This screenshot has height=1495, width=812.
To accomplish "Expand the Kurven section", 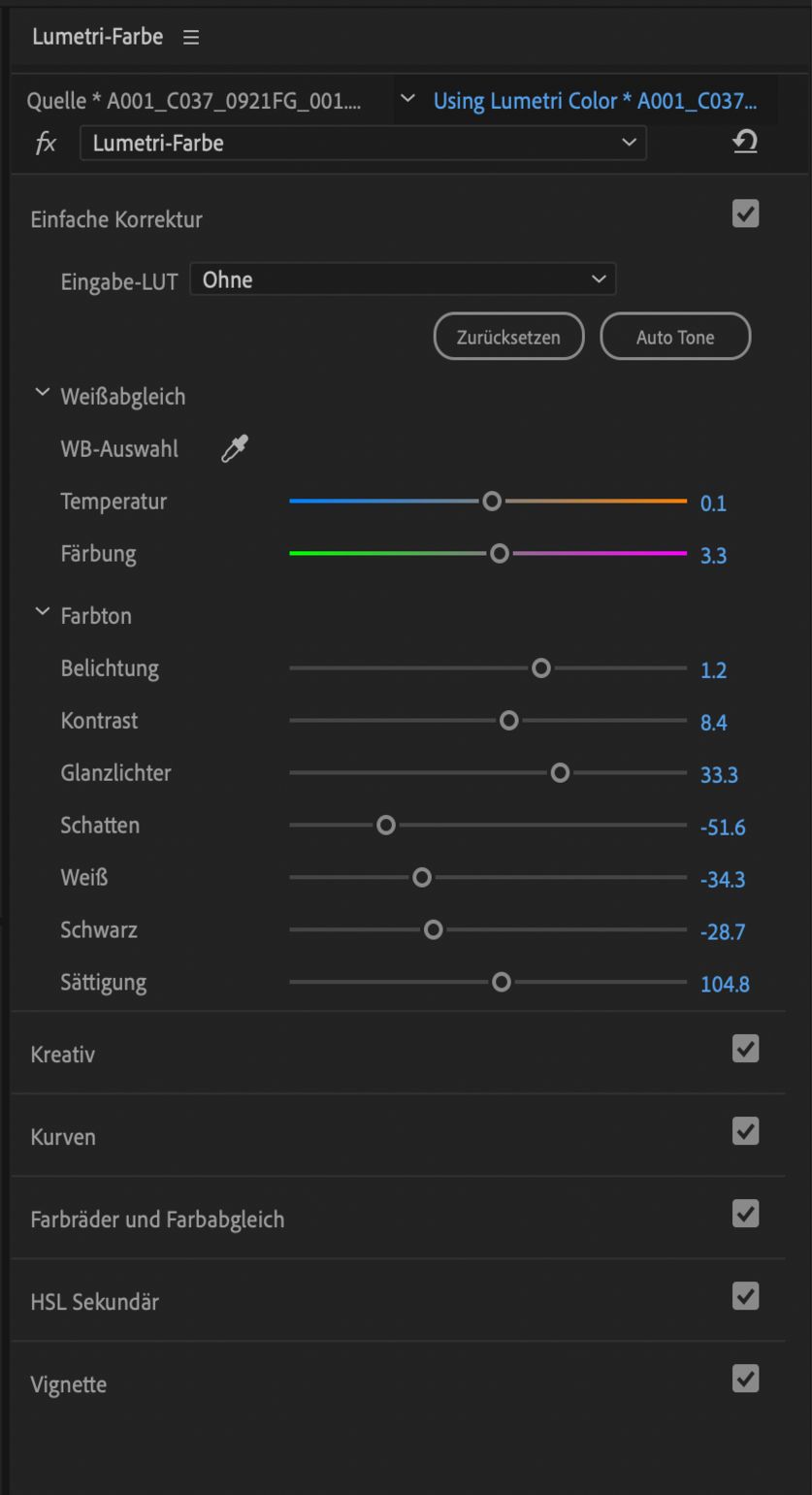I will 63,1137.
